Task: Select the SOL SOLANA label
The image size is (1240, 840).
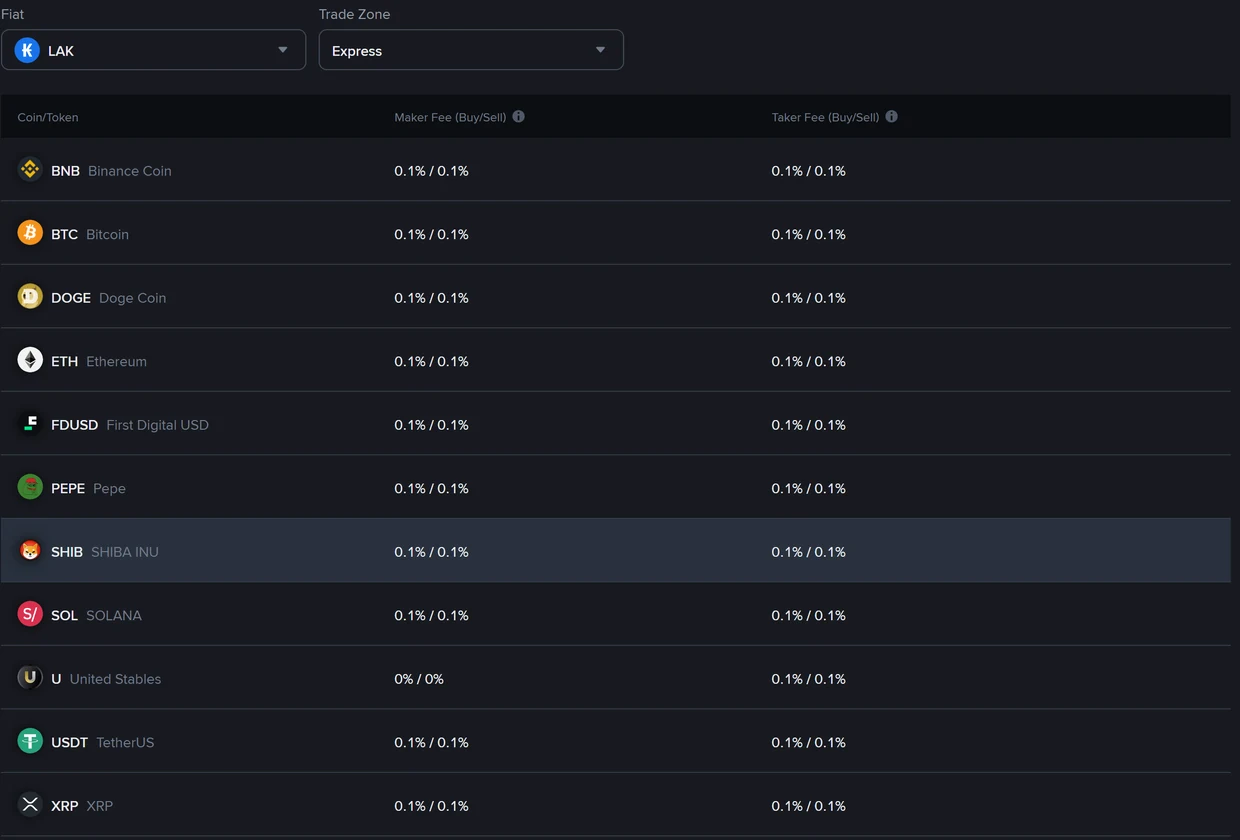Action: 96,616
